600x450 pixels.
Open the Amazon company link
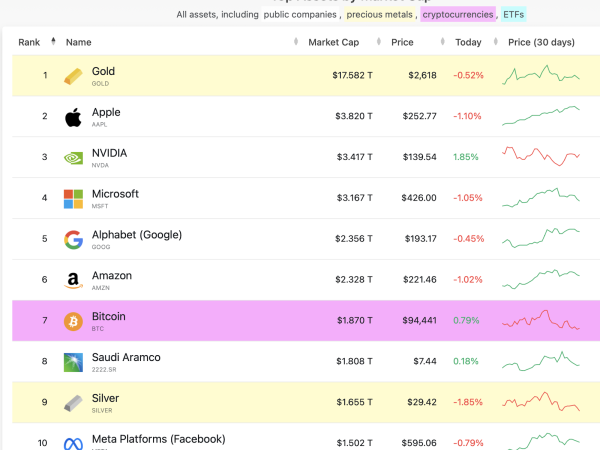[112, 276]
